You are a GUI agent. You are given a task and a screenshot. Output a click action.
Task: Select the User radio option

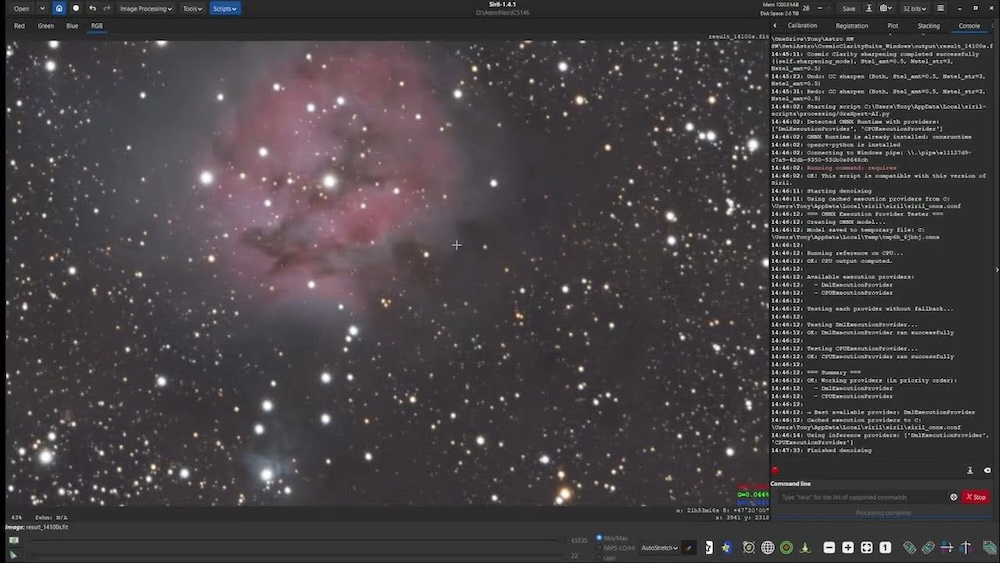(599, 557)
